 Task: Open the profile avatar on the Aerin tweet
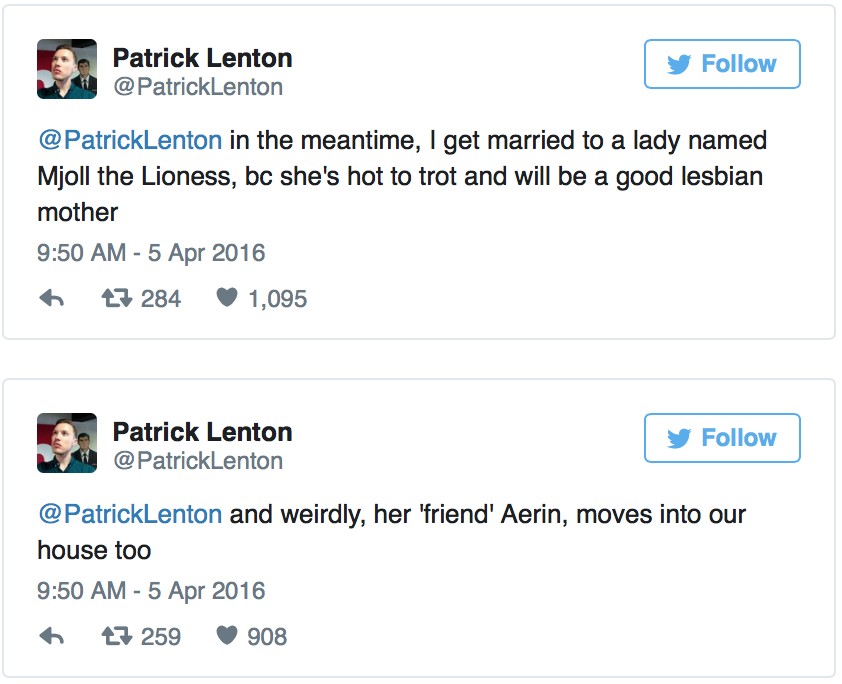tap(67, 443)
